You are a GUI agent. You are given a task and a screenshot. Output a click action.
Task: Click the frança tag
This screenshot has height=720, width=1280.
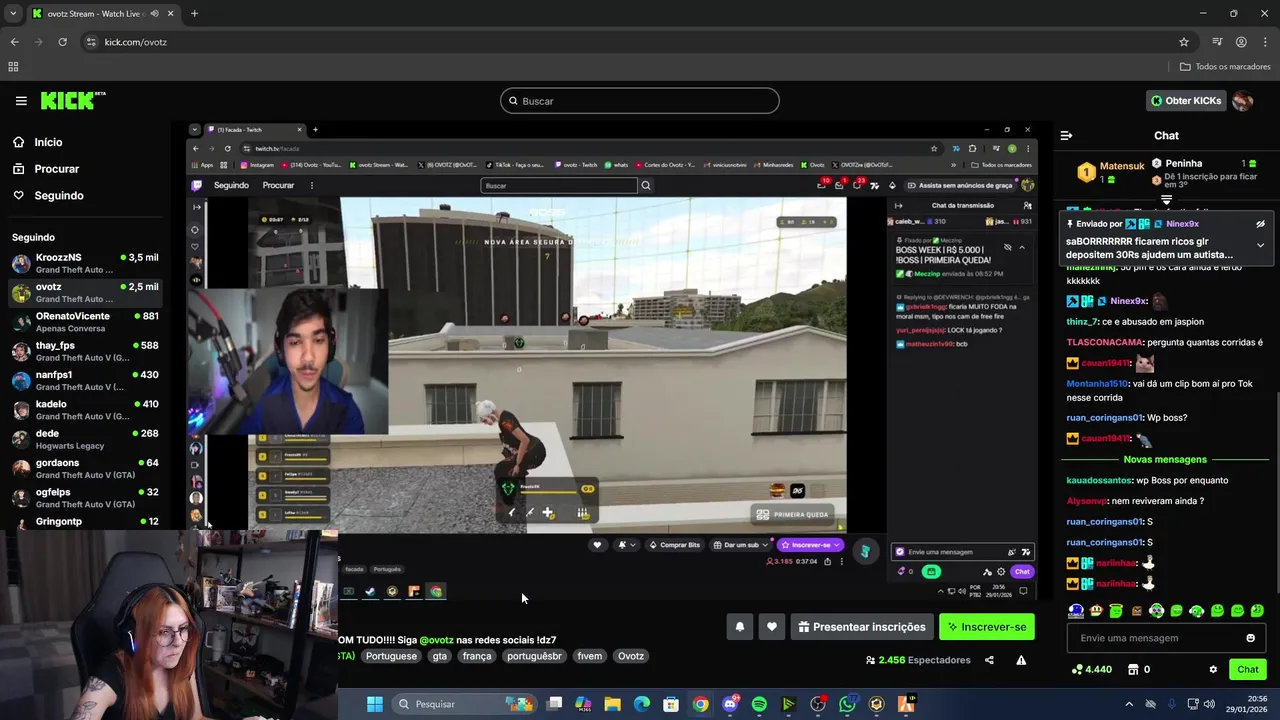pyautogui.click(x=477, y=656)
